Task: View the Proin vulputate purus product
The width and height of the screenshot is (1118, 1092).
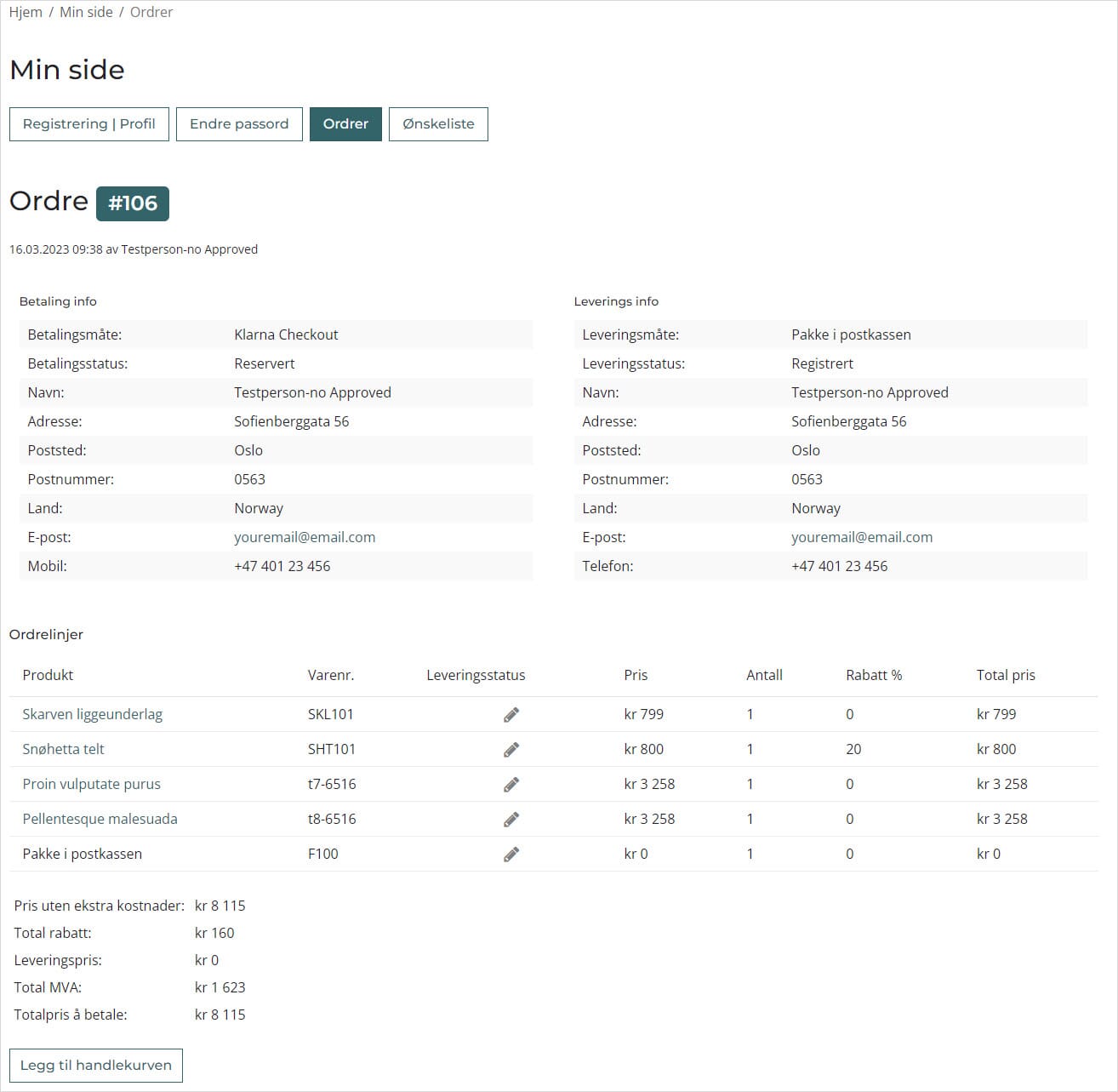Action: pyautogui.click(x=91, y=784)
